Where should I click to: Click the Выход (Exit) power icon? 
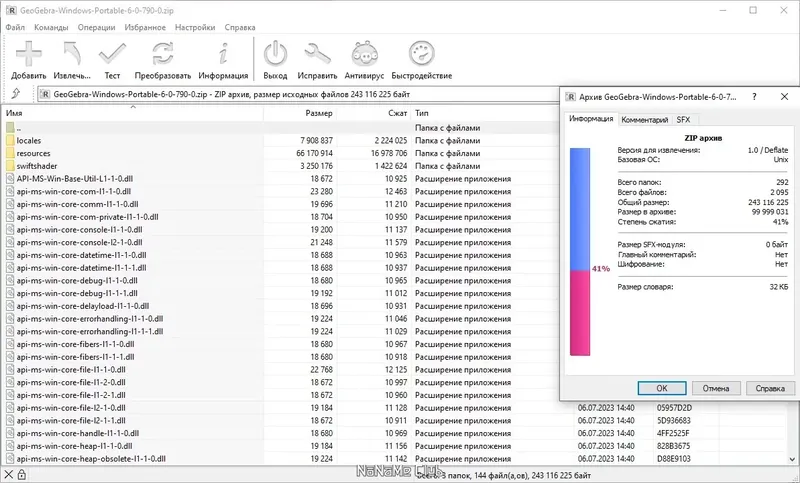(x=276, y=54)
